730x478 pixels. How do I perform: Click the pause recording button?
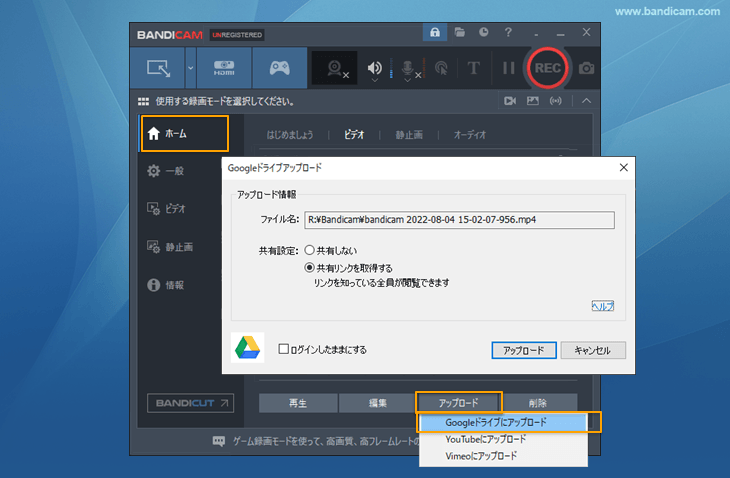point(508,68)
